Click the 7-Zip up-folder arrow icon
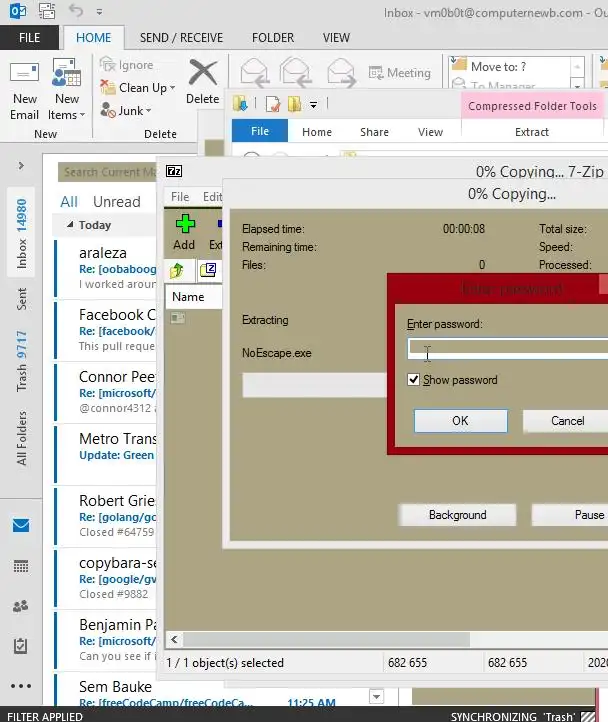The image size is (608, 722). click(177, 270)
